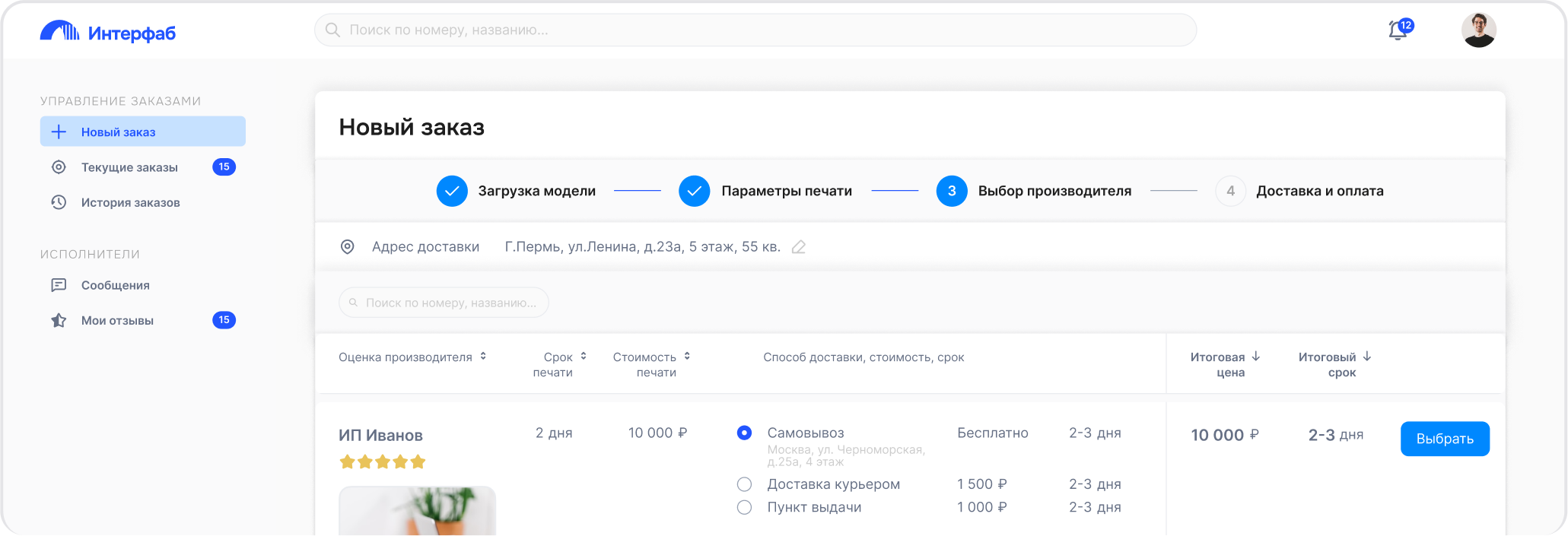
Task: Click the top search magnifier icon
Action: point(332,30)
